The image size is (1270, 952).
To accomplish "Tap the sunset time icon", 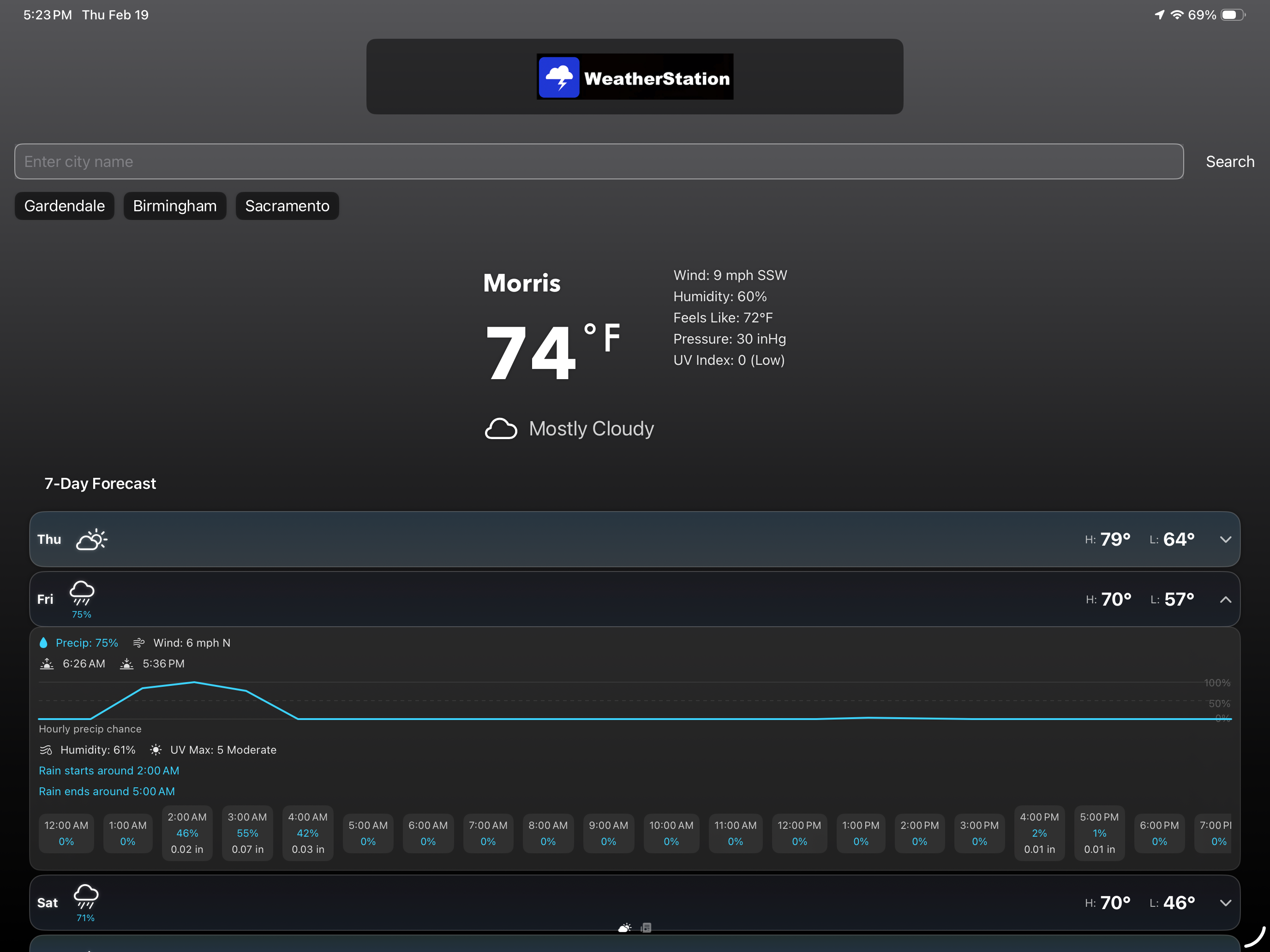I will pyautogui.click(x=127, y=664).
